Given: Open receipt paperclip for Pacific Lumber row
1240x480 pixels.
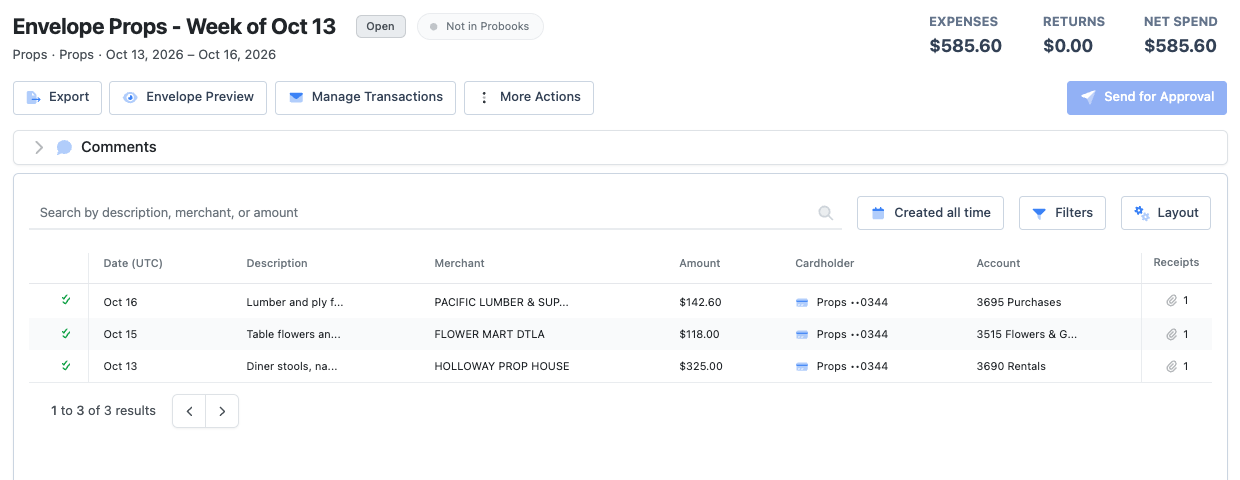Looking at the screenshot, I should pos(1171,301).
